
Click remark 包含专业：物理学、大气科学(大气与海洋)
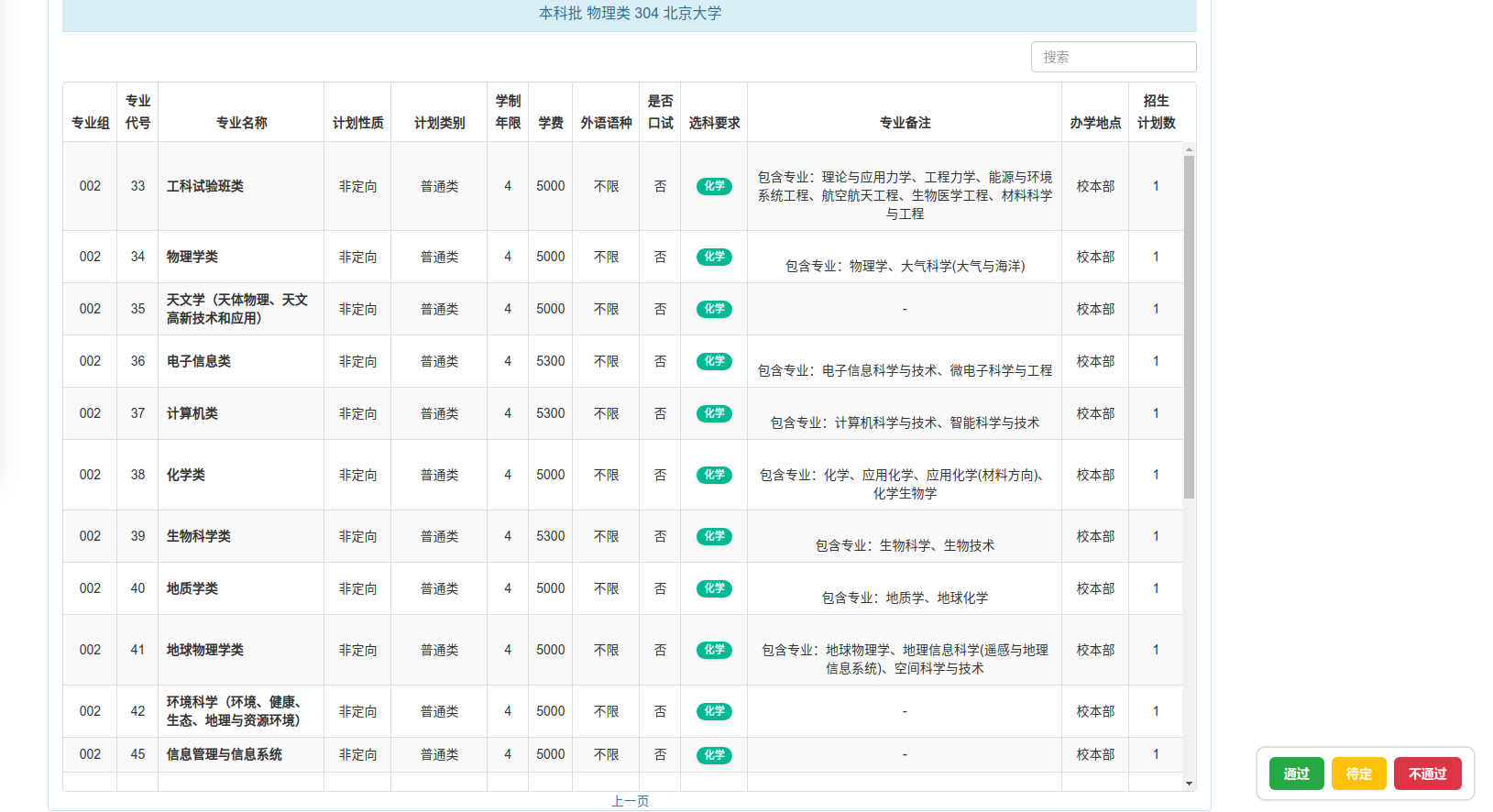(905, 266)
